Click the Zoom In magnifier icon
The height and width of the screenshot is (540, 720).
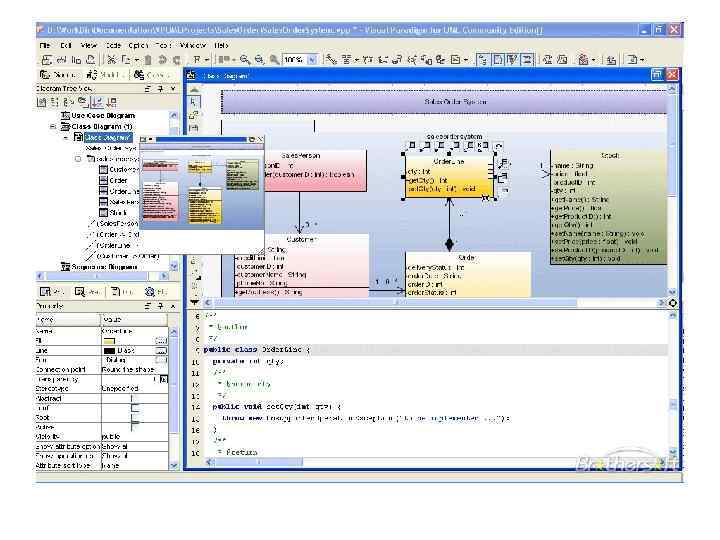coord(245,60)
